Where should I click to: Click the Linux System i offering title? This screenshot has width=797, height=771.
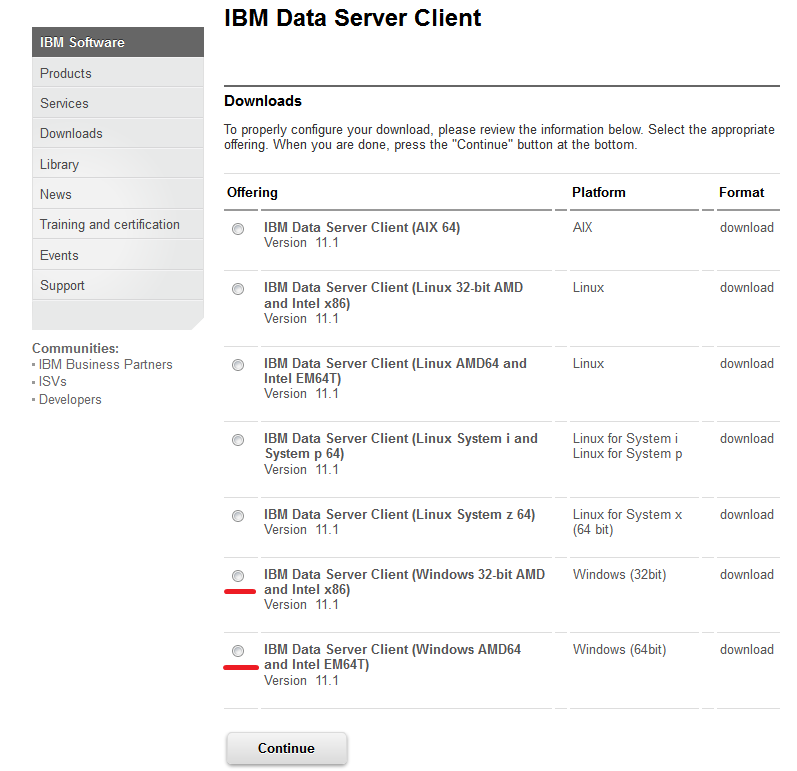click(x=401, y=446)
